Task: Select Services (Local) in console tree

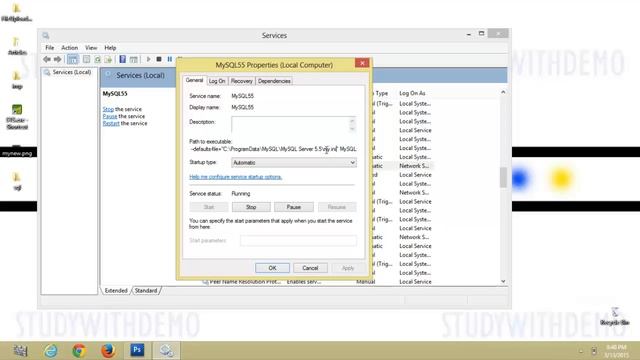Action: [71, 72]
